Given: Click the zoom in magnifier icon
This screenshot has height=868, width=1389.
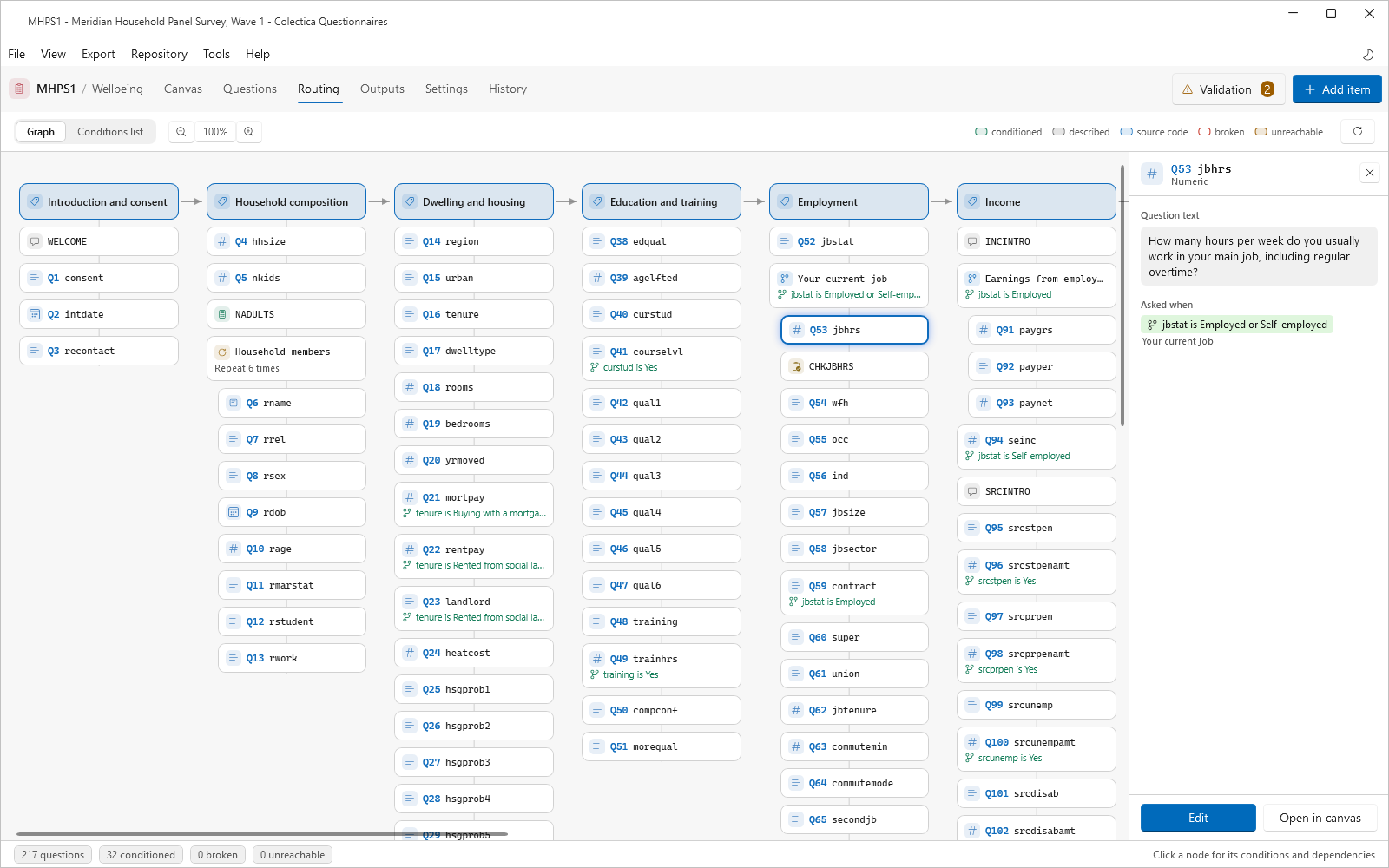Looking at the screenshot, I should (249, 132).
